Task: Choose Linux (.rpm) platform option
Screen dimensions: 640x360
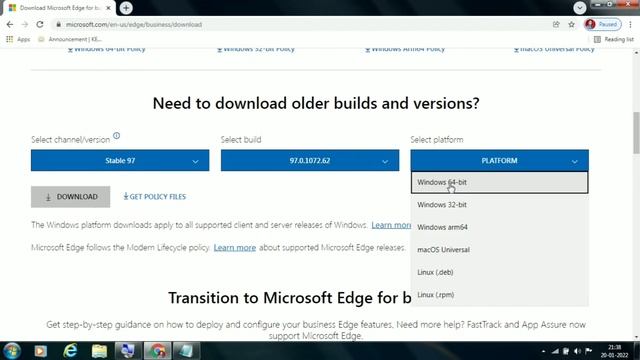Action: pyautogui.click(x=499, y=294)
